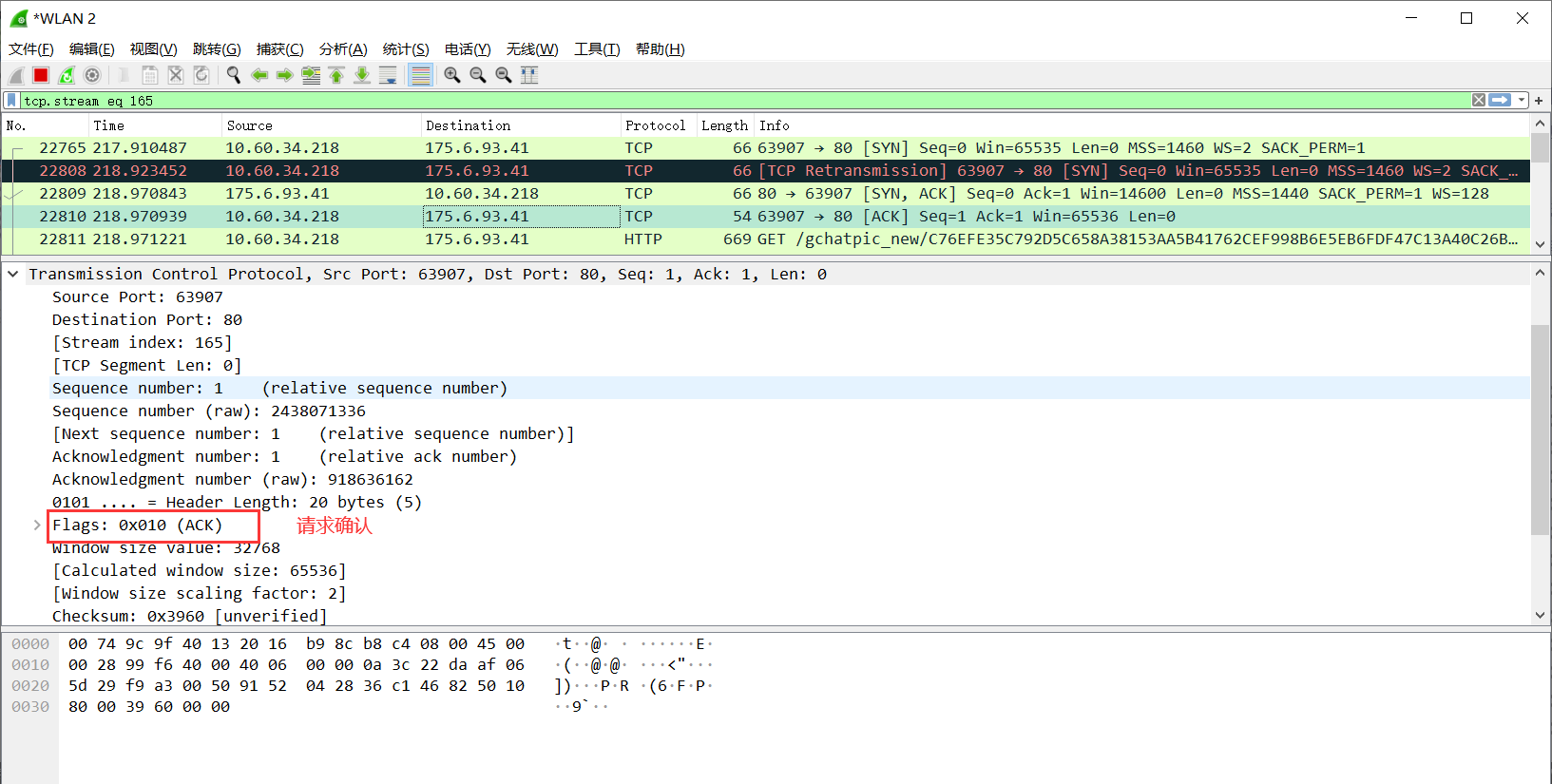Viewport: 1552px width, 784px height.
Task: Open the 捕获(C) menu
Action: (x=280, y=49)
